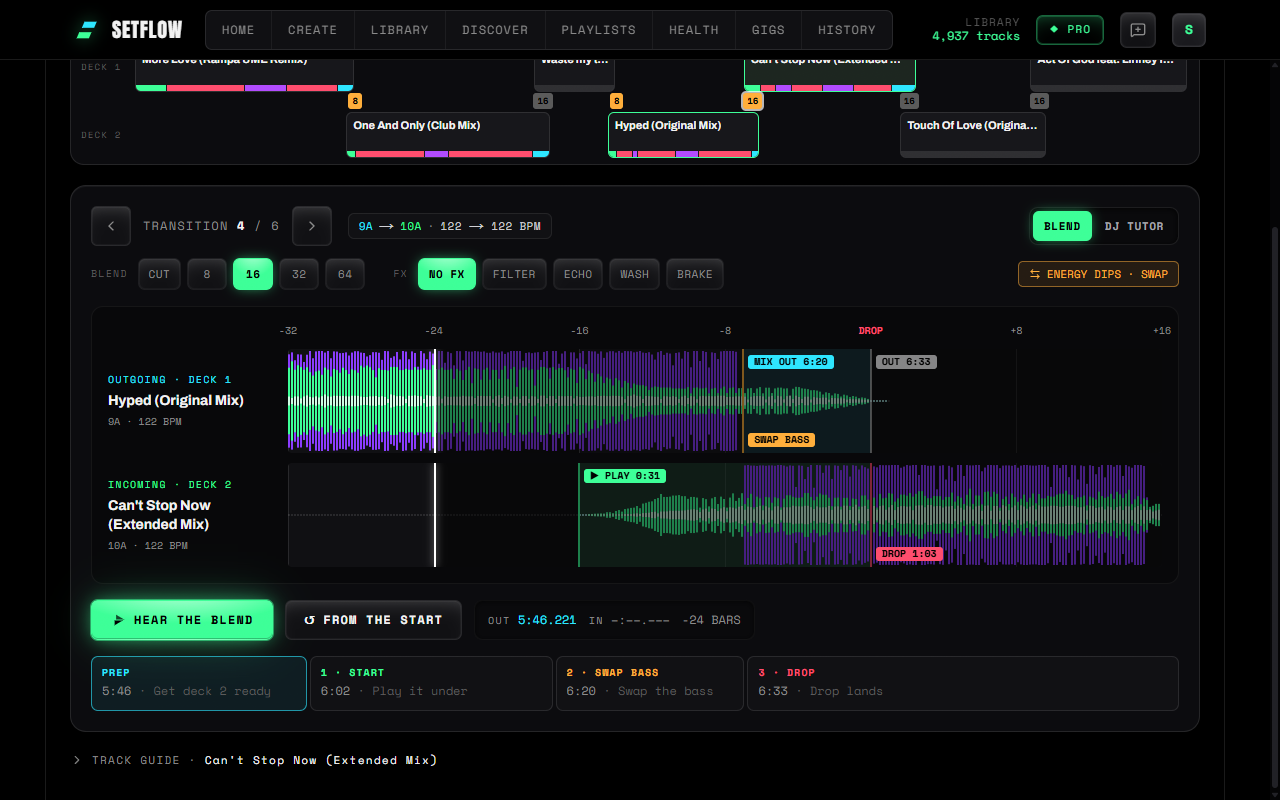
Task: Enable the BRAKE effect
Action: pos(695,274)
